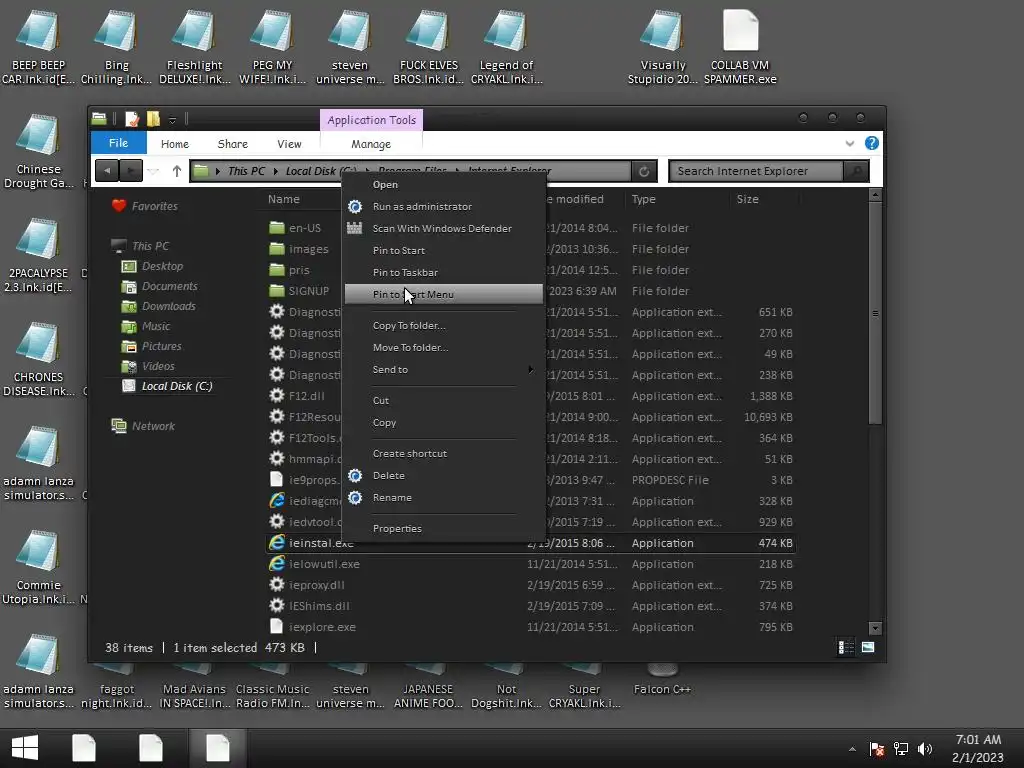Open Downloads in navigation pane
Image resolution: width=1024 pixels, height=768 pixels.
(x=168, y=306)
